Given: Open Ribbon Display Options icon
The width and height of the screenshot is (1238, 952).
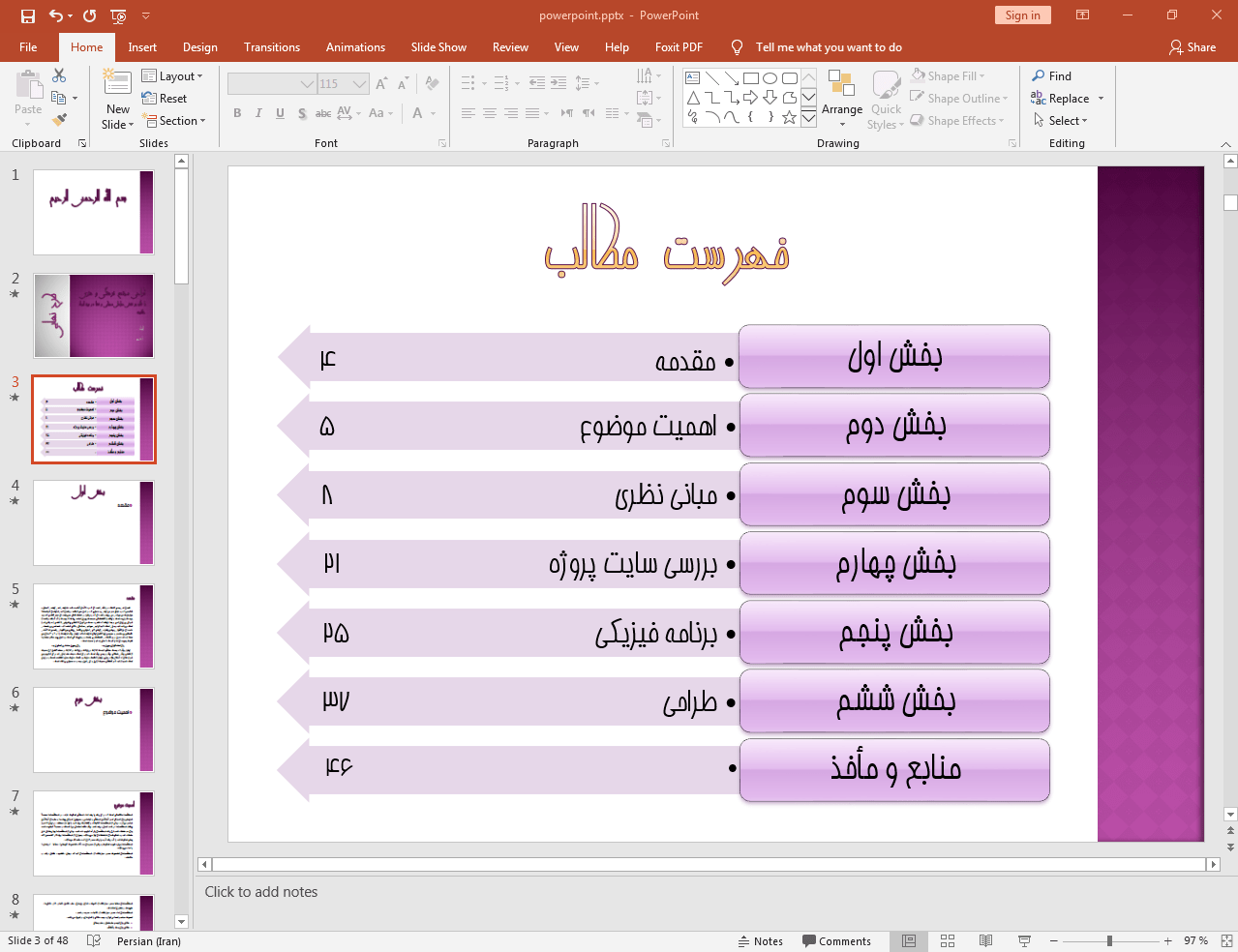Looking at the screenshot, I should [1083, 15].
